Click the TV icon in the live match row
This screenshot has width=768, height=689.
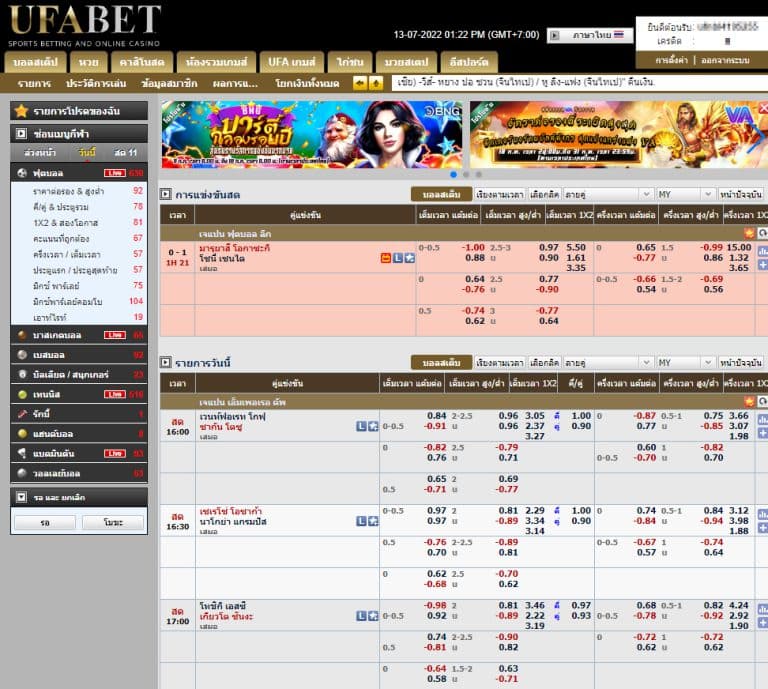click(385, 257)
